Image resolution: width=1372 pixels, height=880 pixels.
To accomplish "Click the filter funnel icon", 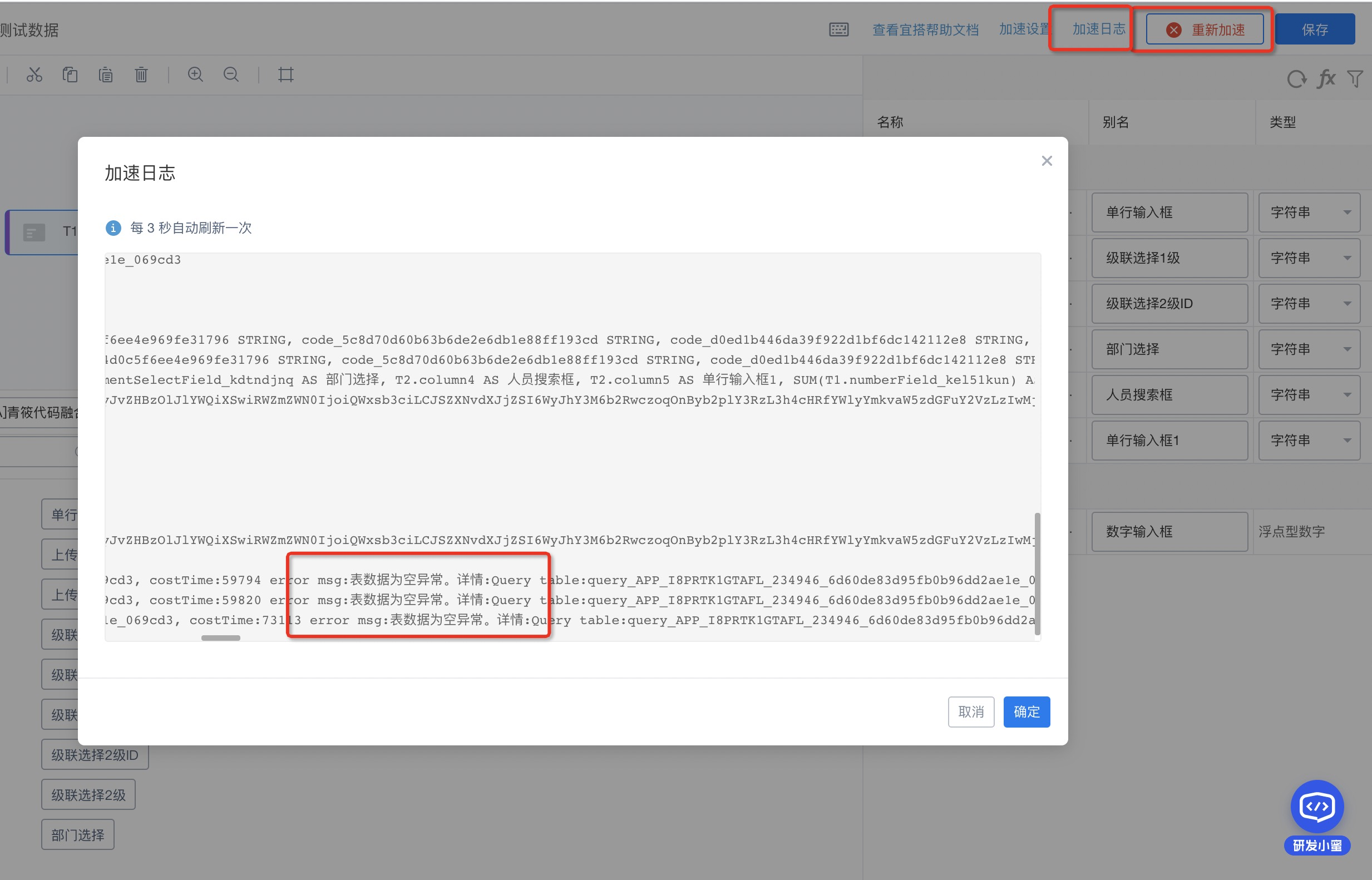I will [x=1355, y=79].
